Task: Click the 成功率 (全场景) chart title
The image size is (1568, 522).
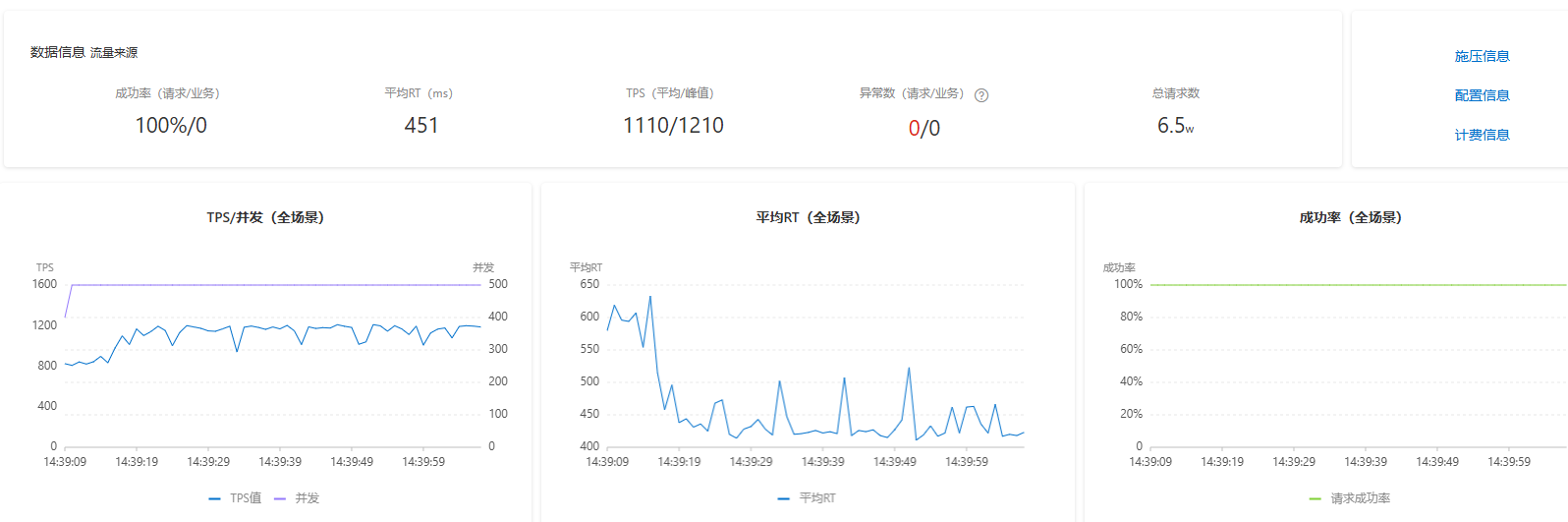Action: 1350,217
